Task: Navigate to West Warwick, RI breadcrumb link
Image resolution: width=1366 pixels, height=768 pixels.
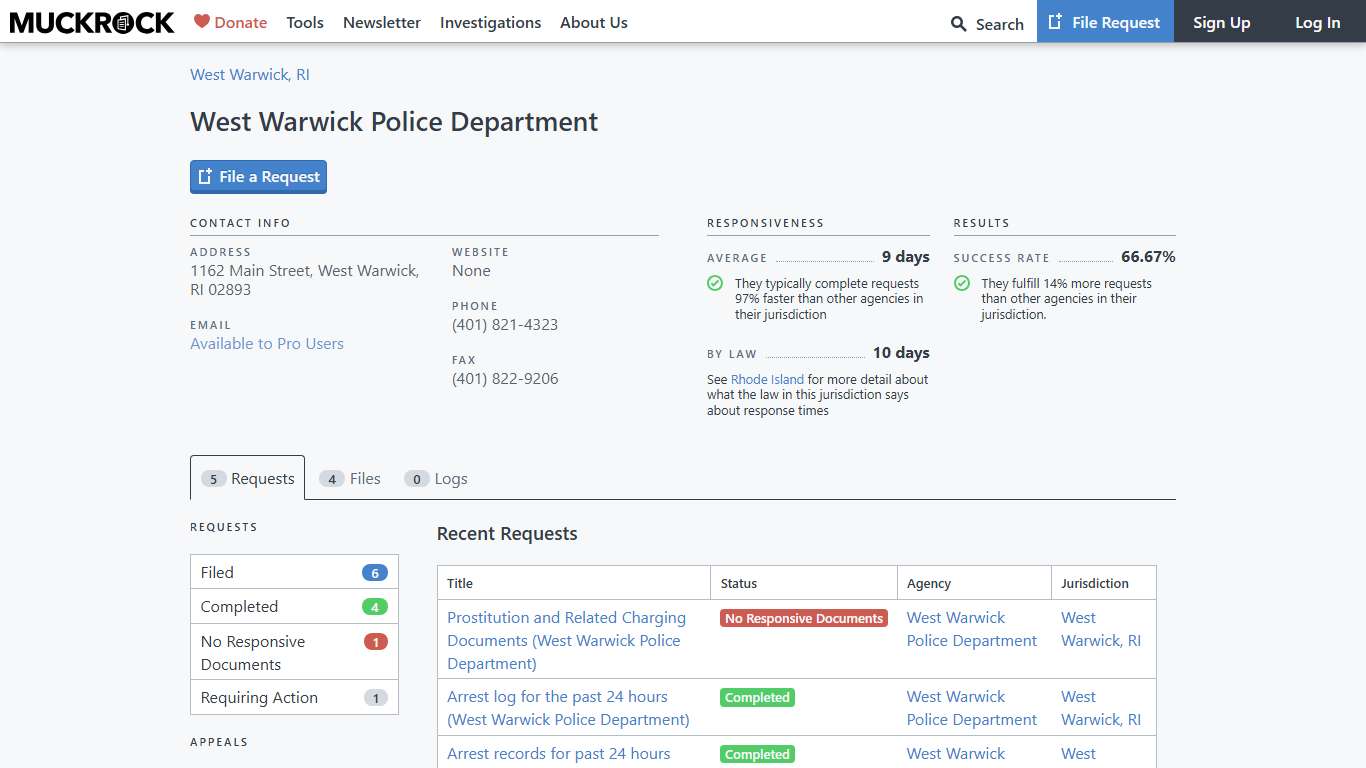Action: 248,74
